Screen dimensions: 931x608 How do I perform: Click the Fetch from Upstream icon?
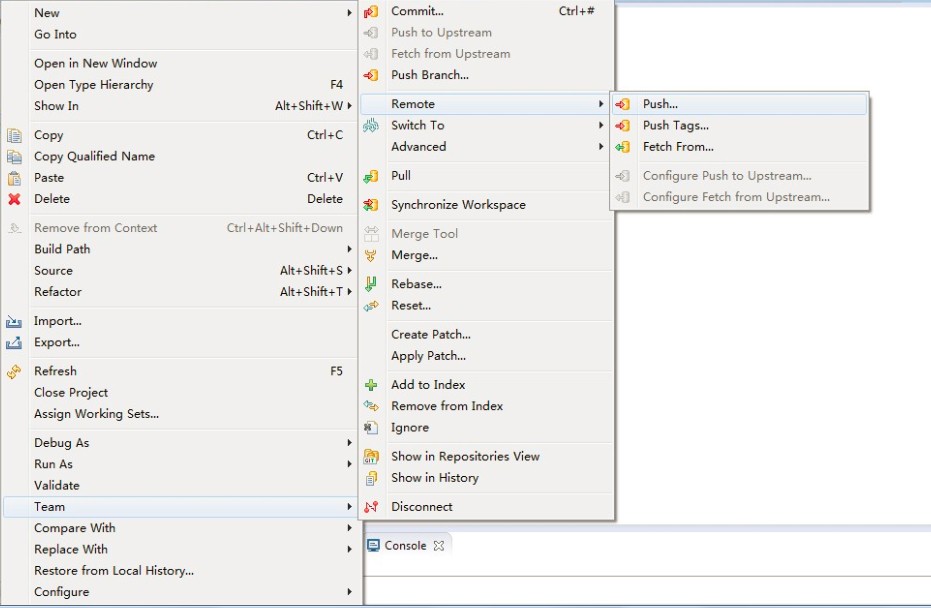(371, 54)
